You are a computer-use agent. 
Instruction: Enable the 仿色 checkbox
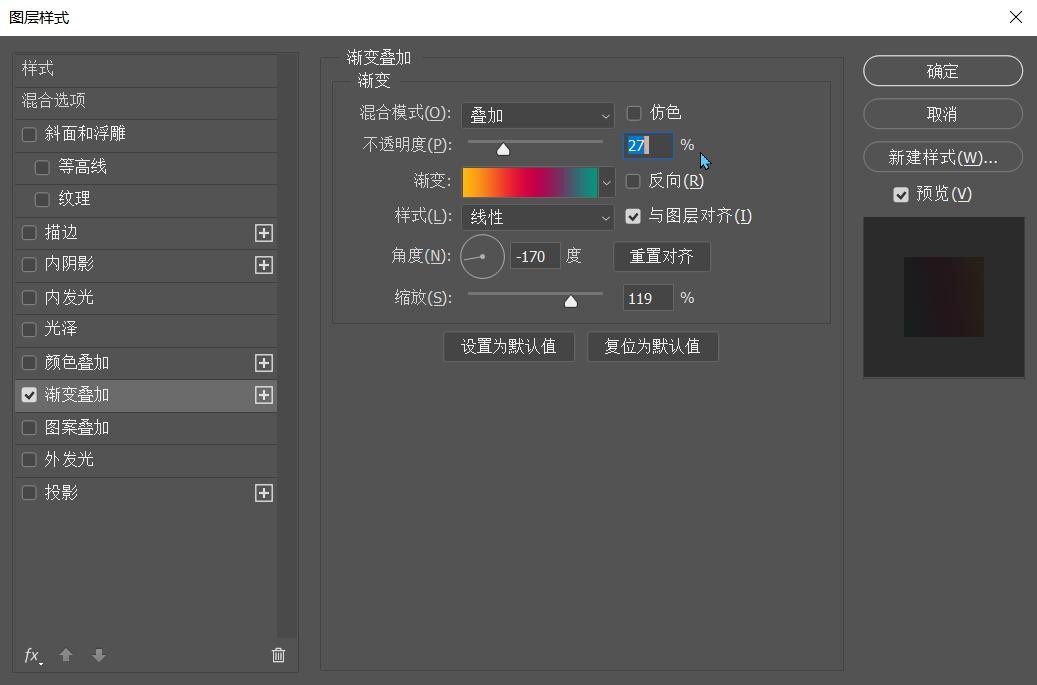(633, 114)
